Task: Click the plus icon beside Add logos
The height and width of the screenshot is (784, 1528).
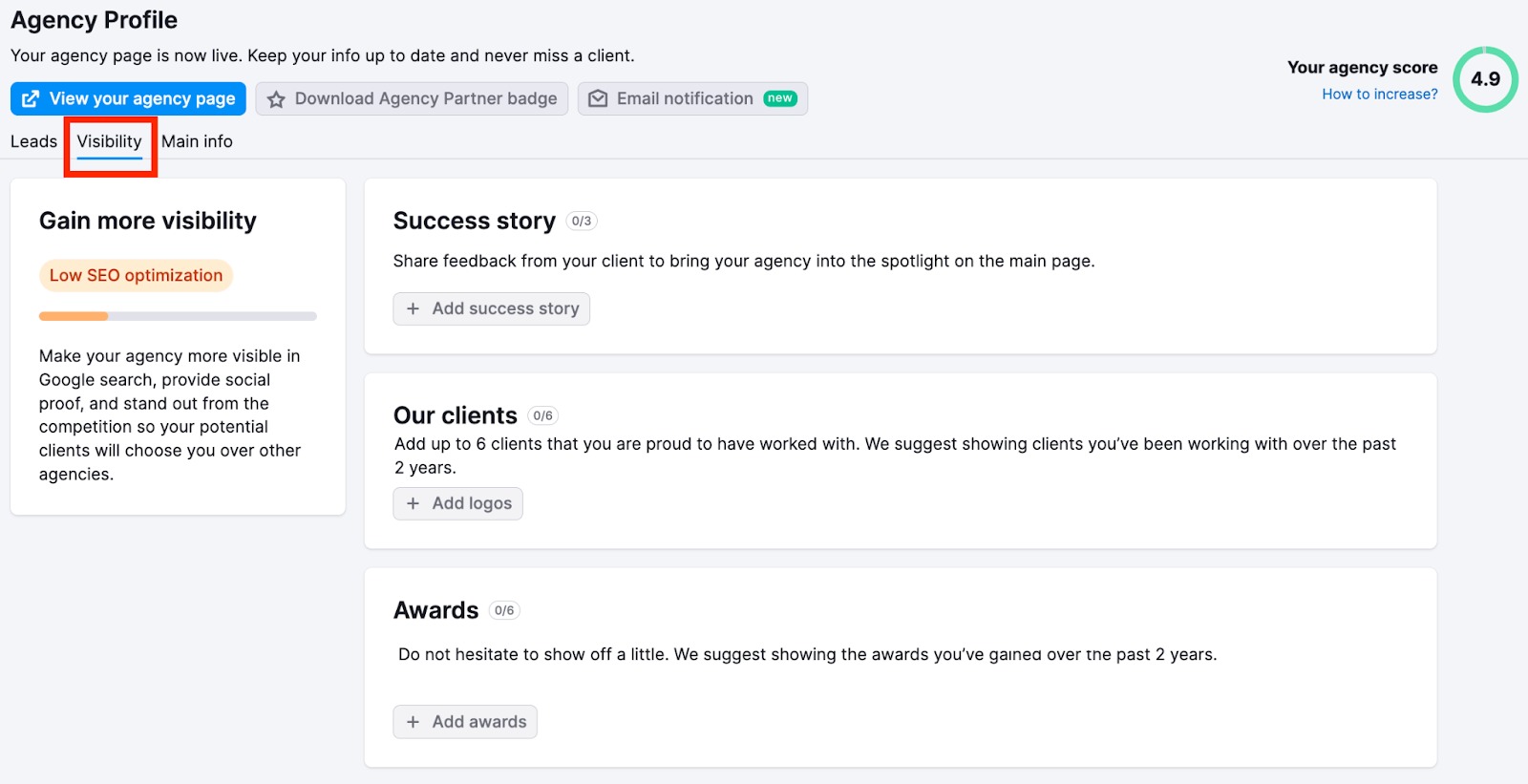Action: pyautogui.click(x=413, y=503)
